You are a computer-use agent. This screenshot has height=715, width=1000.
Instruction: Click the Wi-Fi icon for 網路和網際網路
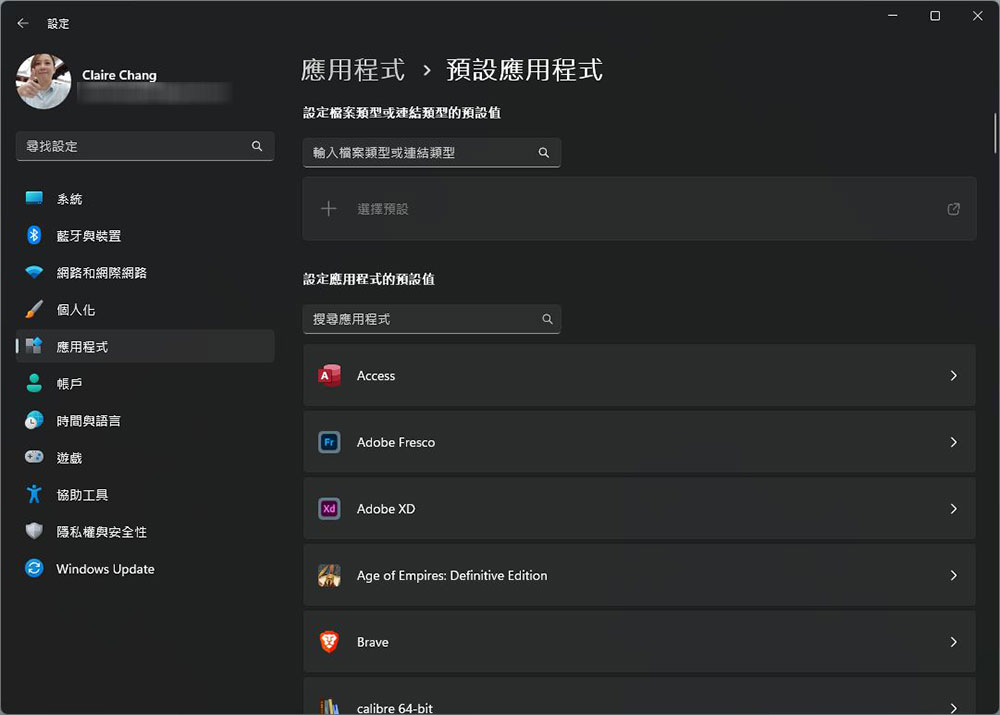[34, 272]
